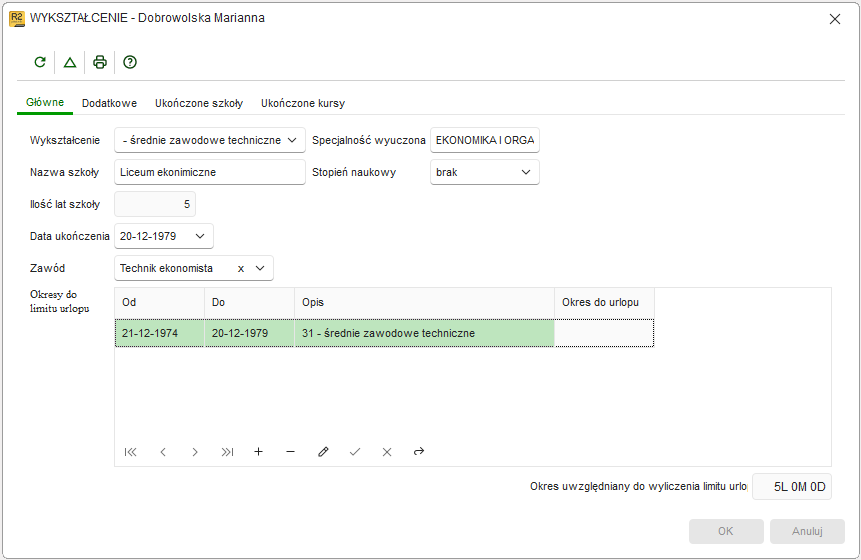Expand Zawód dropdown arrow
Image resolution: width=861 pixels, height=560 pixels.
click(x=260, y=268)
